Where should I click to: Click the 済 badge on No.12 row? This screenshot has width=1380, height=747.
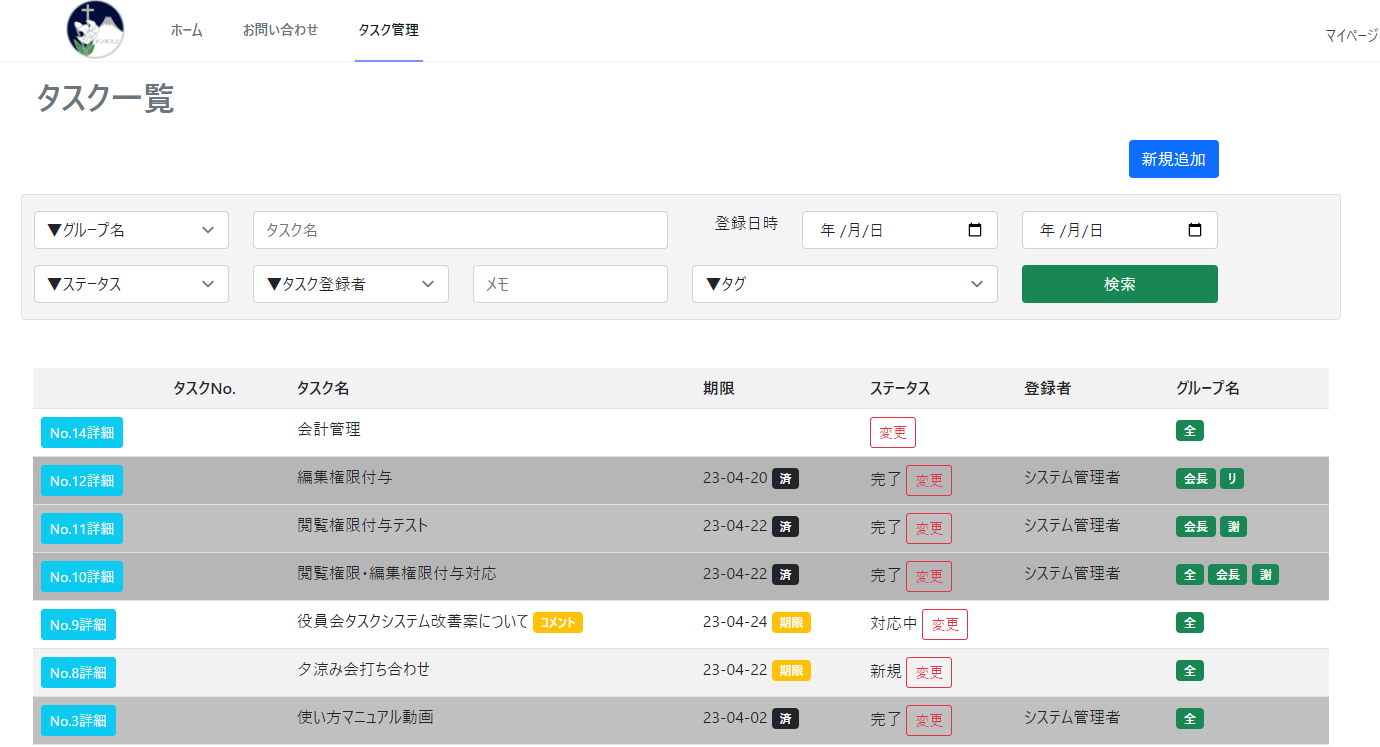tap(785, 479)
